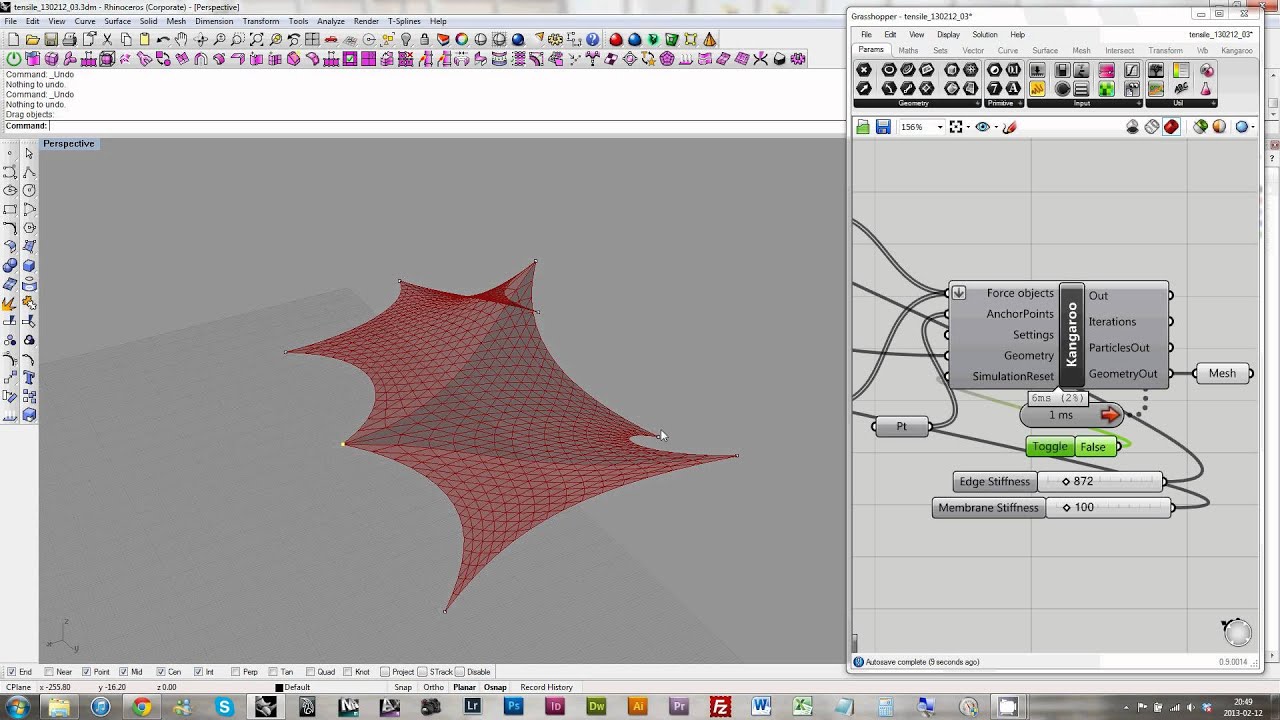Open the T-Splines menu in Rhino
The height and width of the screenshot is (720, 1280).
(404, 21)
